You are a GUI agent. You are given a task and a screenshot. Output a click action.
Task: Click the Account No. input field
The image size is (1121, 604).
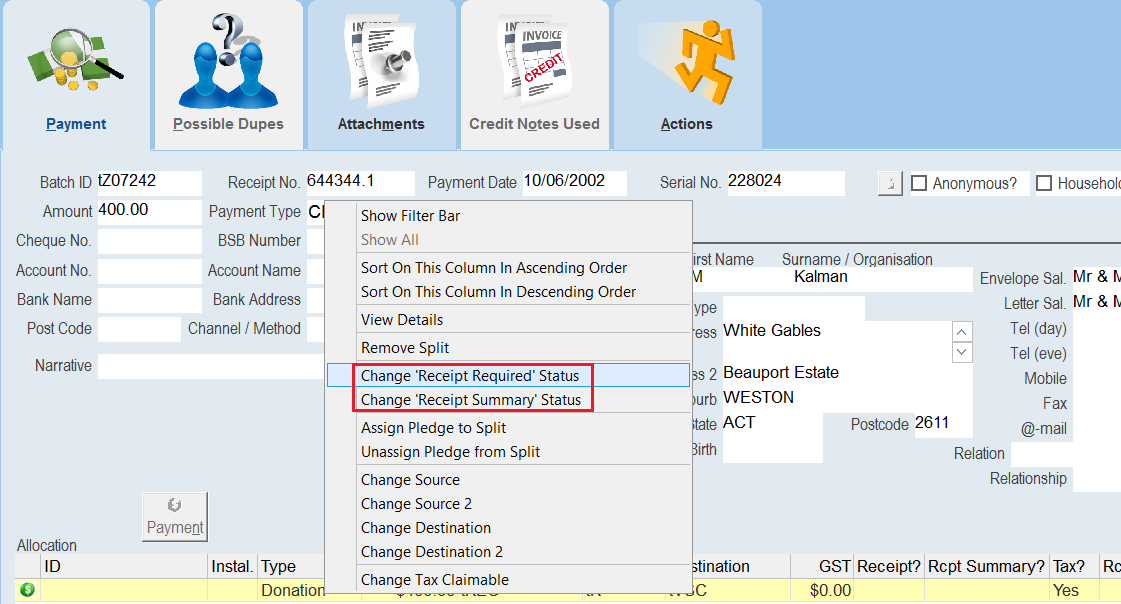149,271
